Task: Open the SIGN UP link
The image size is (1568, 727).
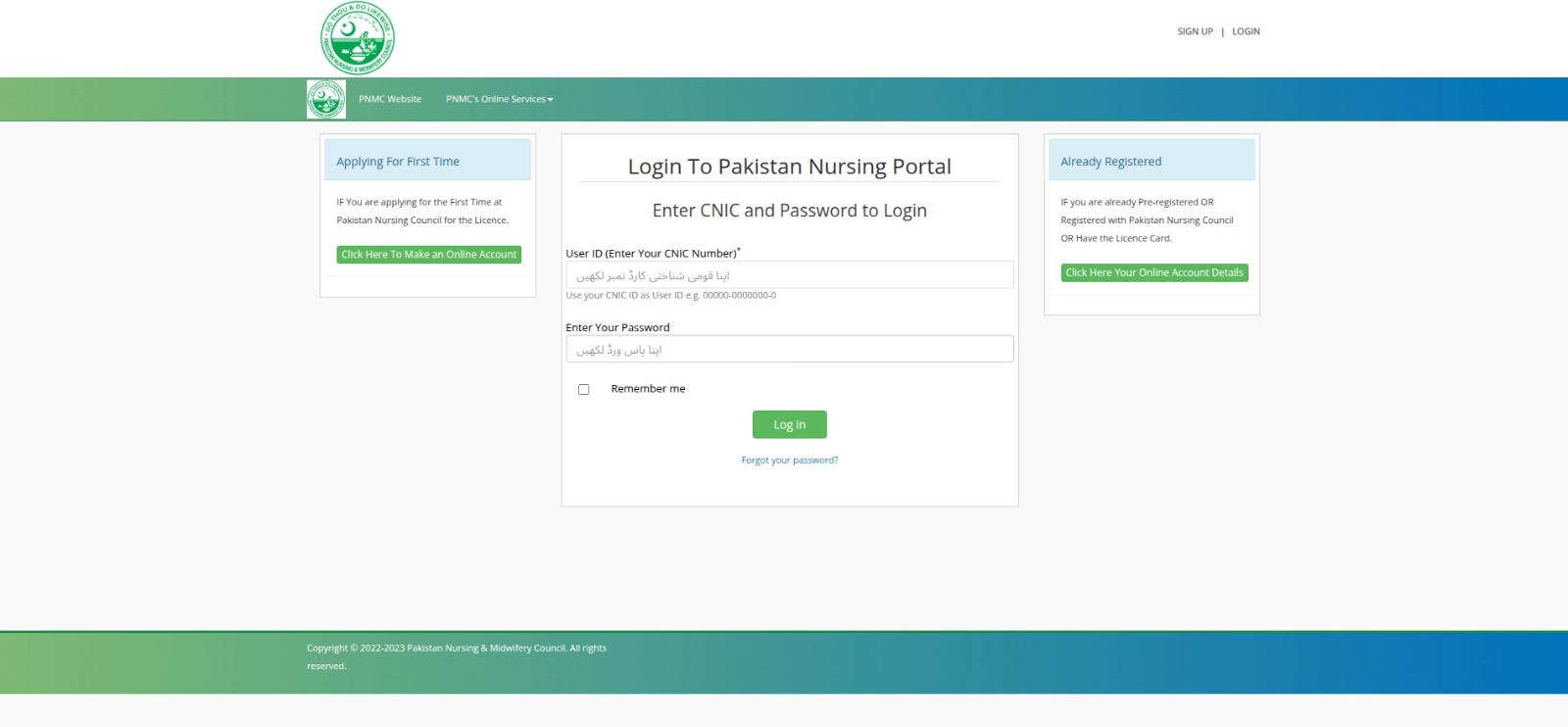Action: 1195,31
